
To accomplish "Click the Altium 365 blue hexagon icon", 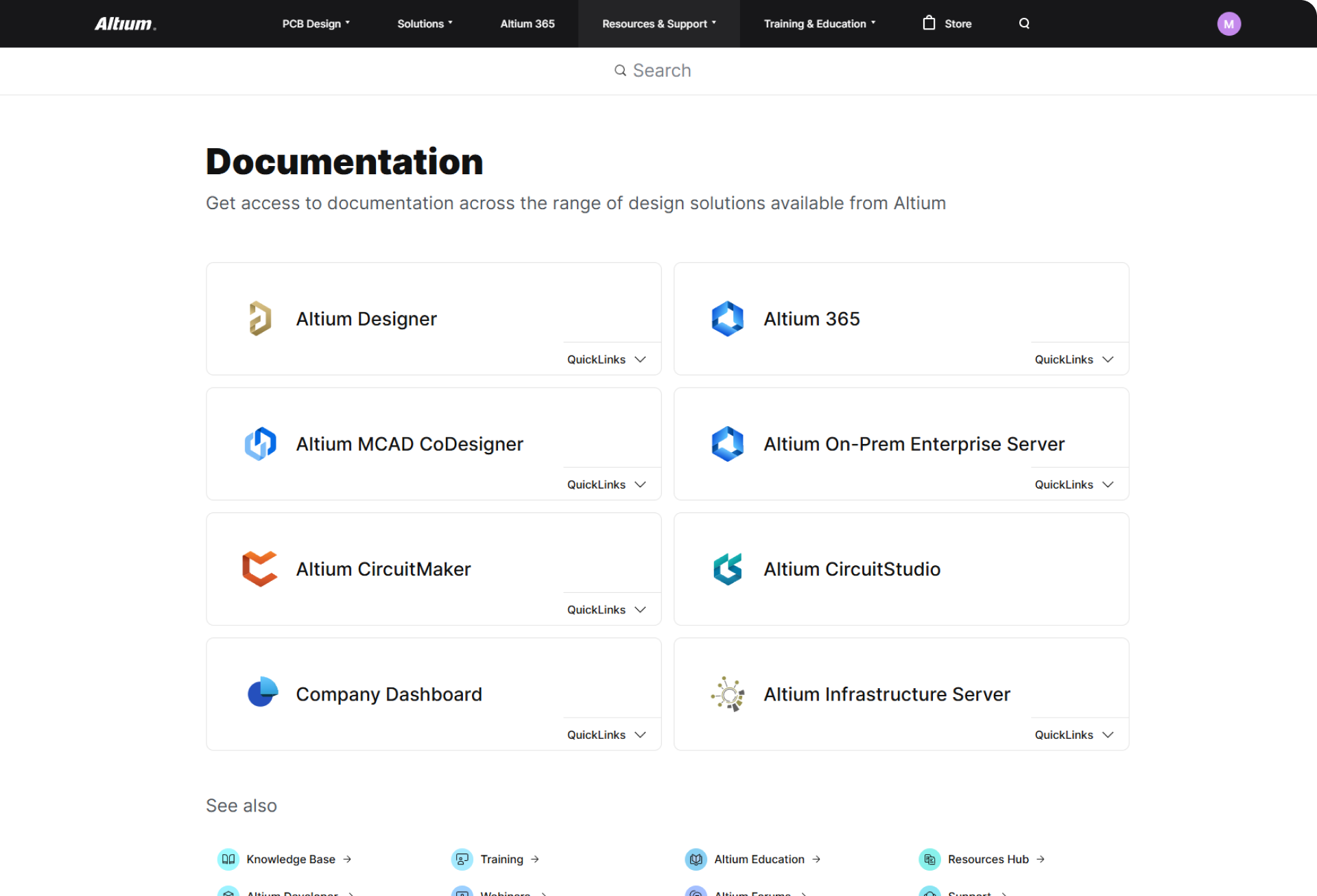I will [727, 318].
